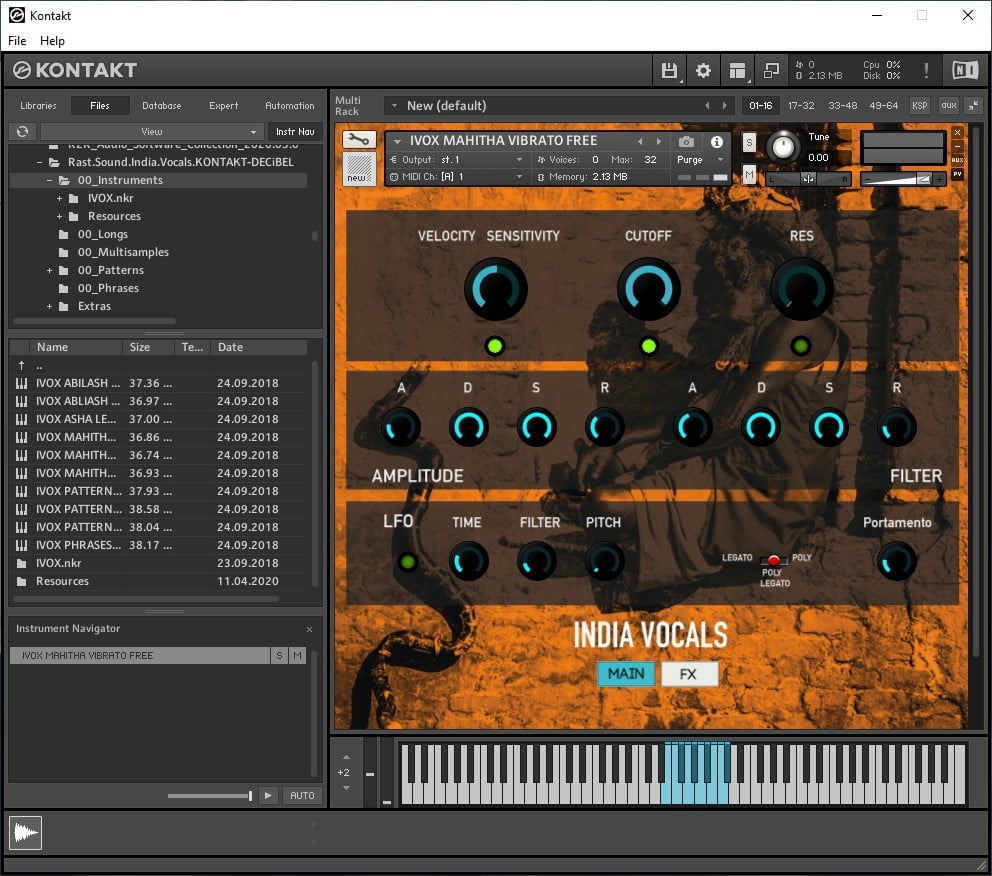Click the new instrument thumbnail icon
Image resolution: width=992 pixels, height=876 pixels.
(x=358, y=169)
